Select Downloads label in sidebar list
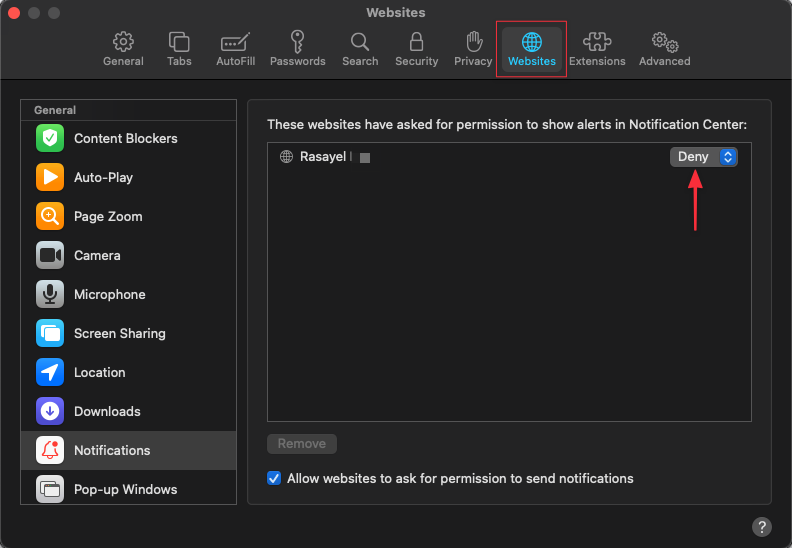 [x=107, y=412]
